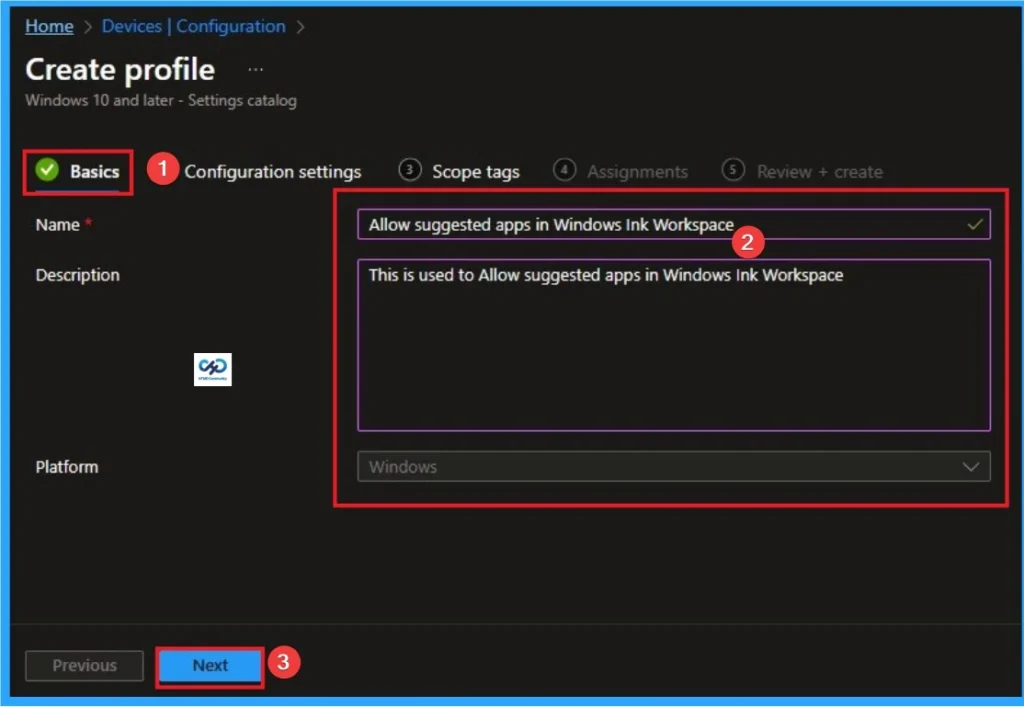This screenshot has height=707, width=1024.
Task: Click the step 4 circle icon for Assignments
Action: click(566, 171)
